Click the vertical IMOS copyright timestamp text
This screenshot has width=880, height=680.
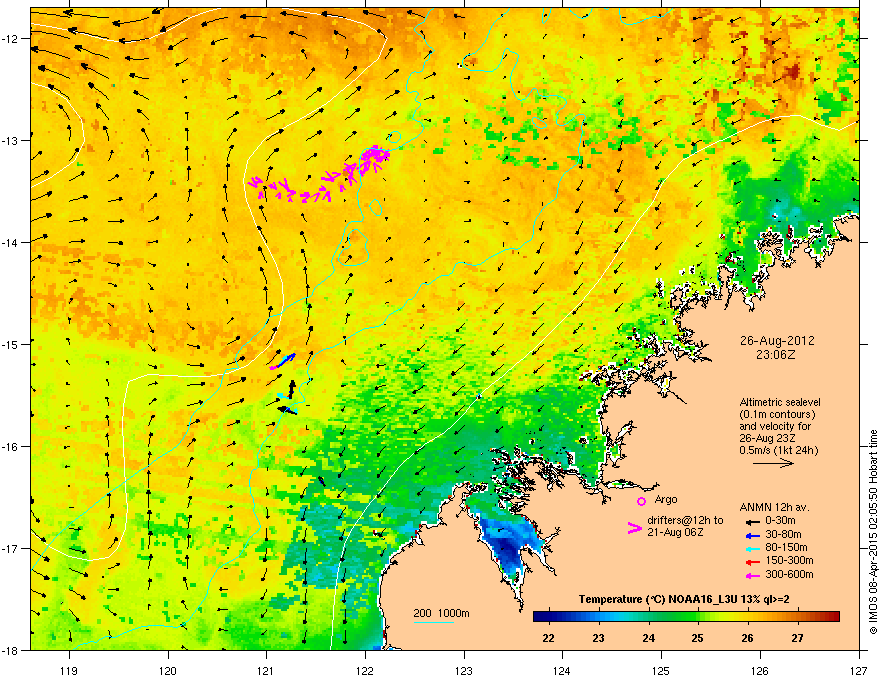[873, 532]
